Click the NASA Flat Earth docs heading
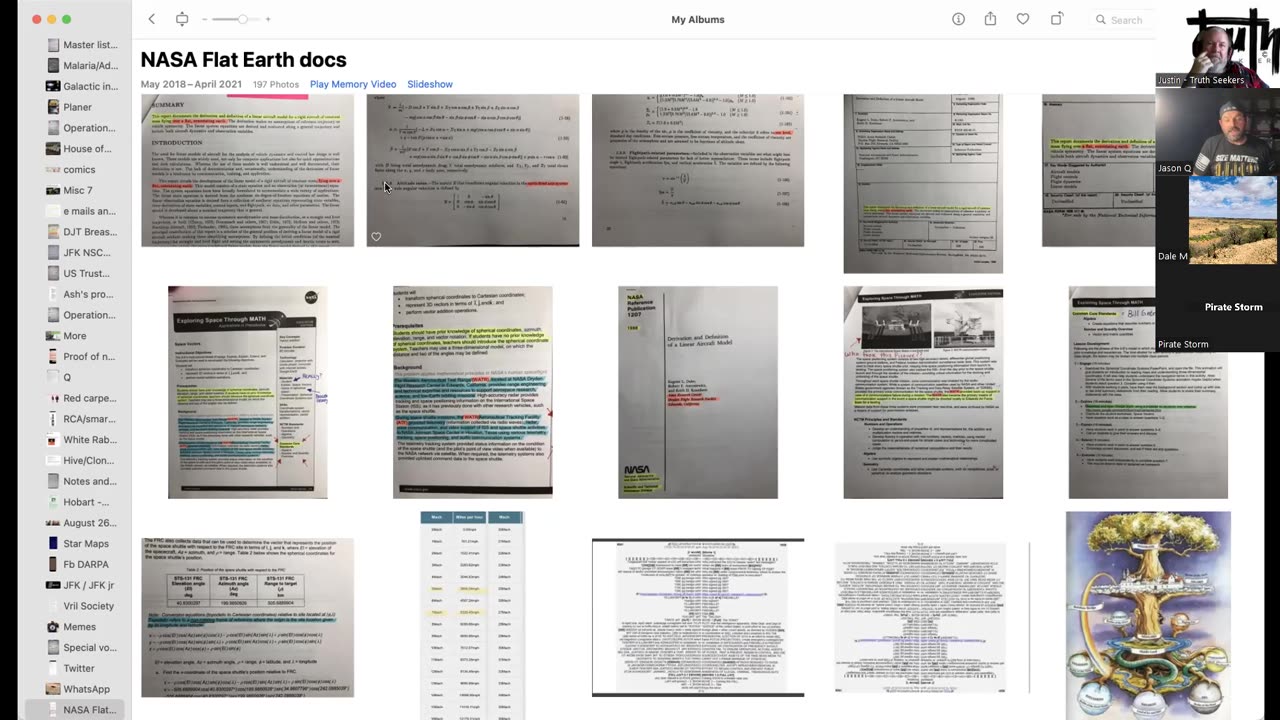The image size is (1280, 720). pos(243,60)
